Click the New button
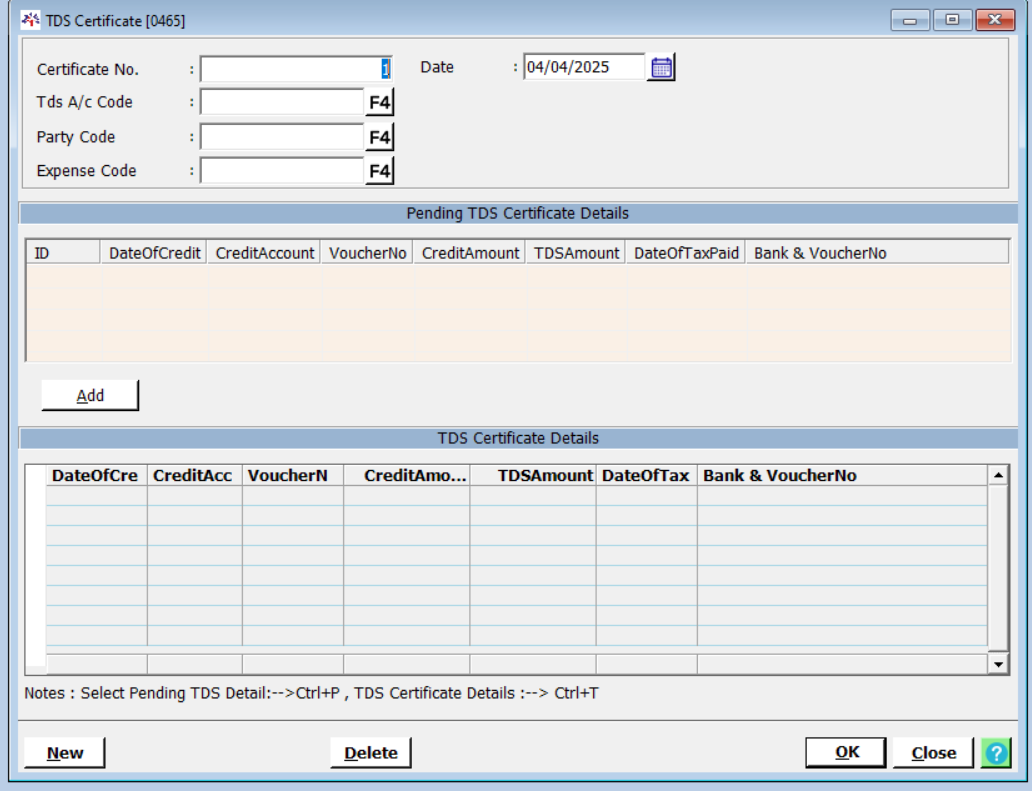This screenshot has height=791, width=1032. [x=65, y=753]
